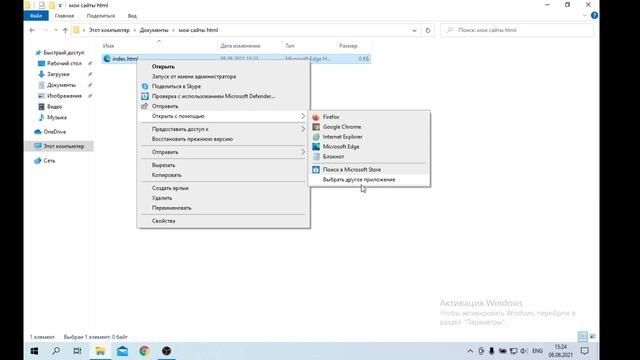Click Восстановить прежнюю версию

tap(223, 139)
